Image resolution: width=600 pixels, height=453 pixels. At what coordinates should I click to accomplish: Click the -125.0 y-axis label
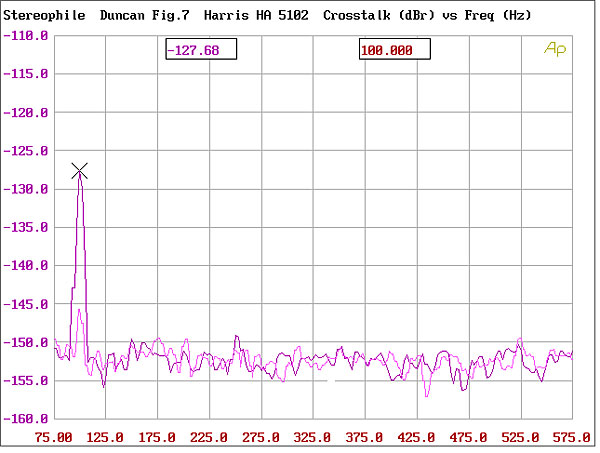pos(26,151)
